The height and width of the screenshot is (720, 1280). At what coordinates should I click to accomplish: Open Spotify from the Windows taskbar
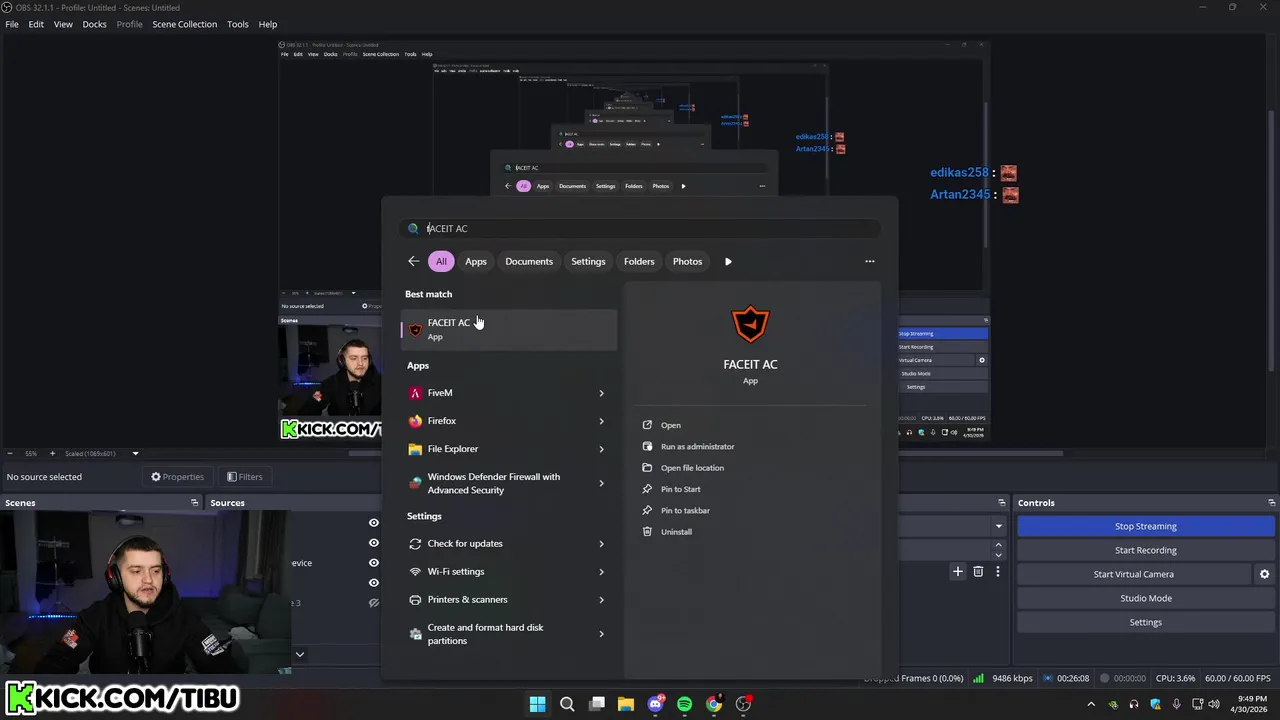(x=684, y=704)
